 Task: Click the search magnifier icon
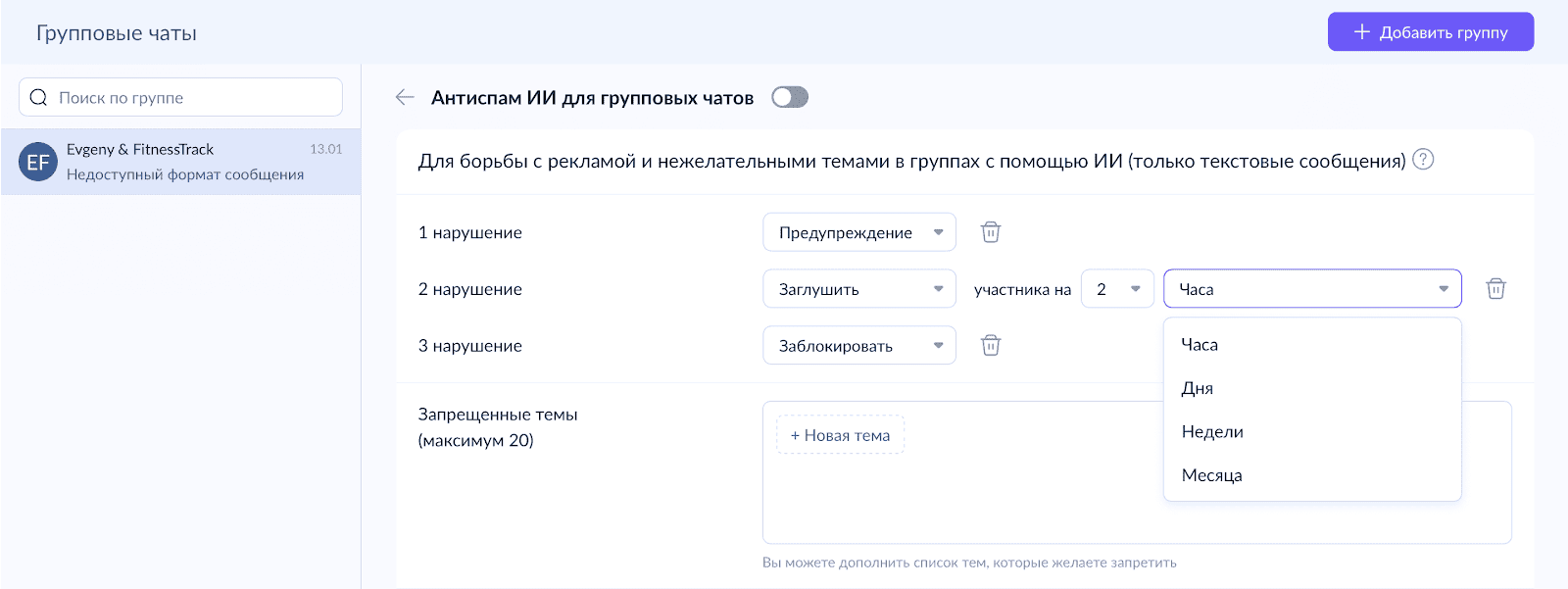[39, 97]
